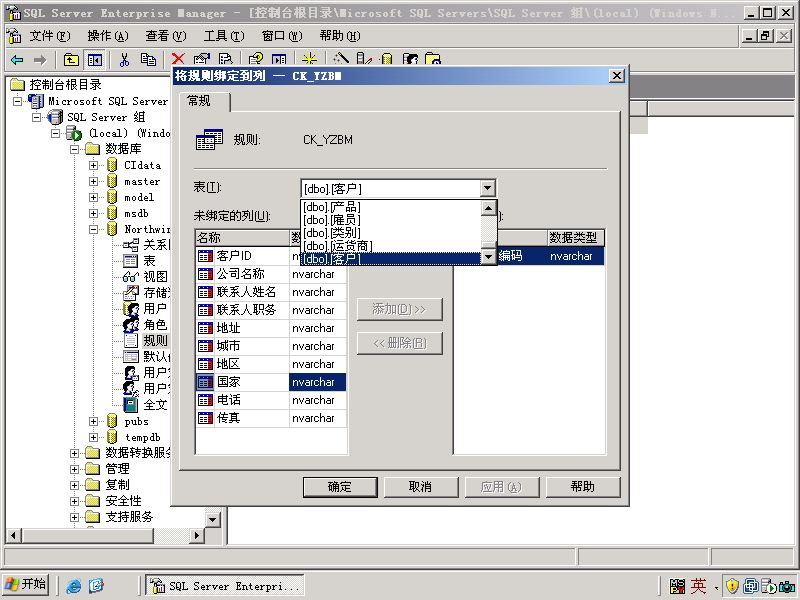
Task: Select the 全文 catalog node in tree
Action: 155,405
